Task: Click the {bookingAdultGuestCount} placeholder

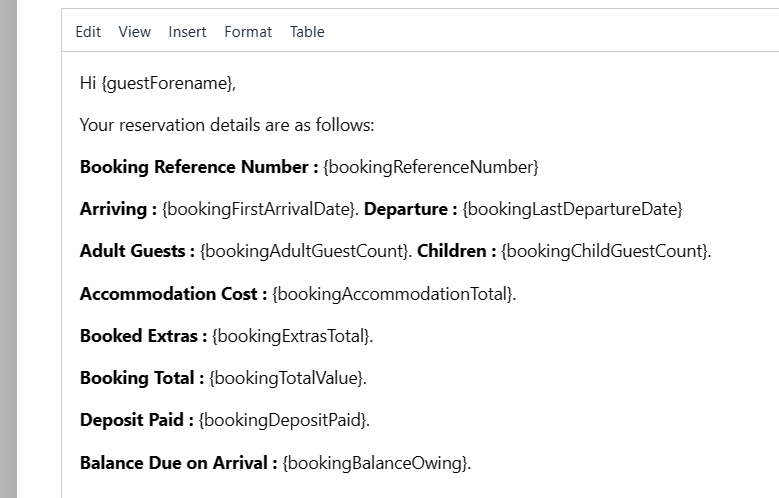Action: [x=305, y=252]
